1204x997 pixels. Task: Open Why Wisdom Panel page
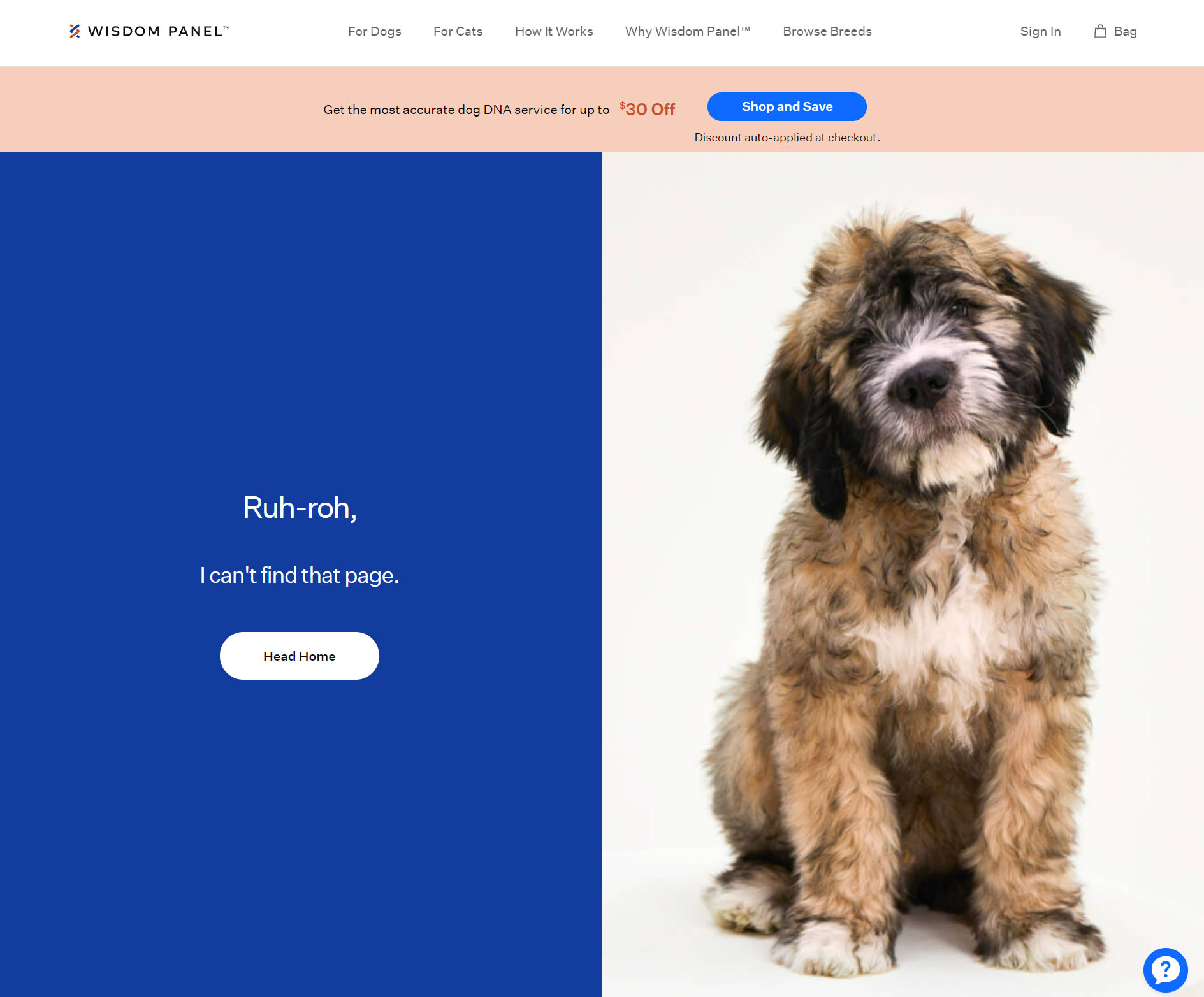tap(688, 31)
